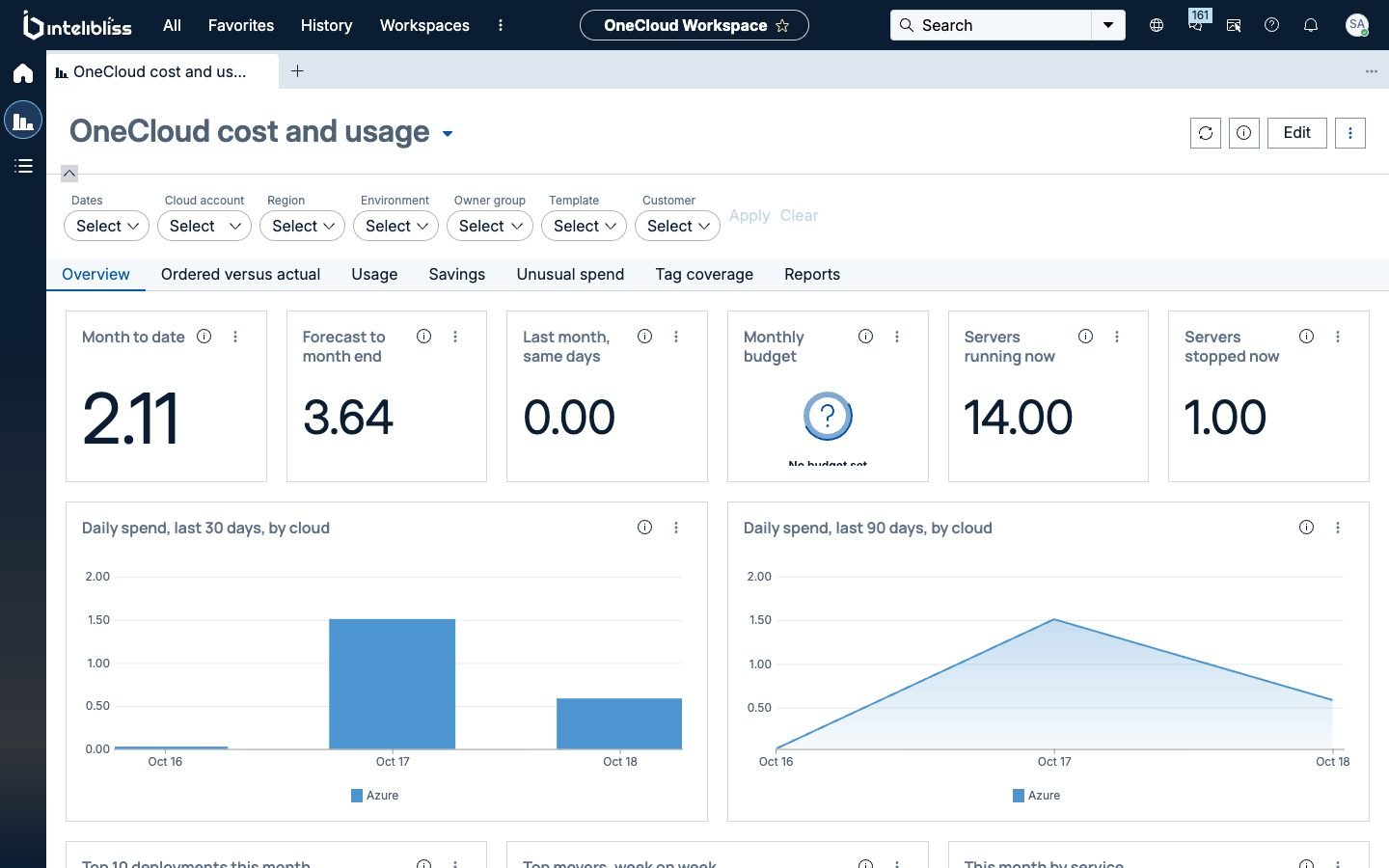The height and width of the screenshot is (868, 1389).
Task: Open the All menu
Action: 172,25
